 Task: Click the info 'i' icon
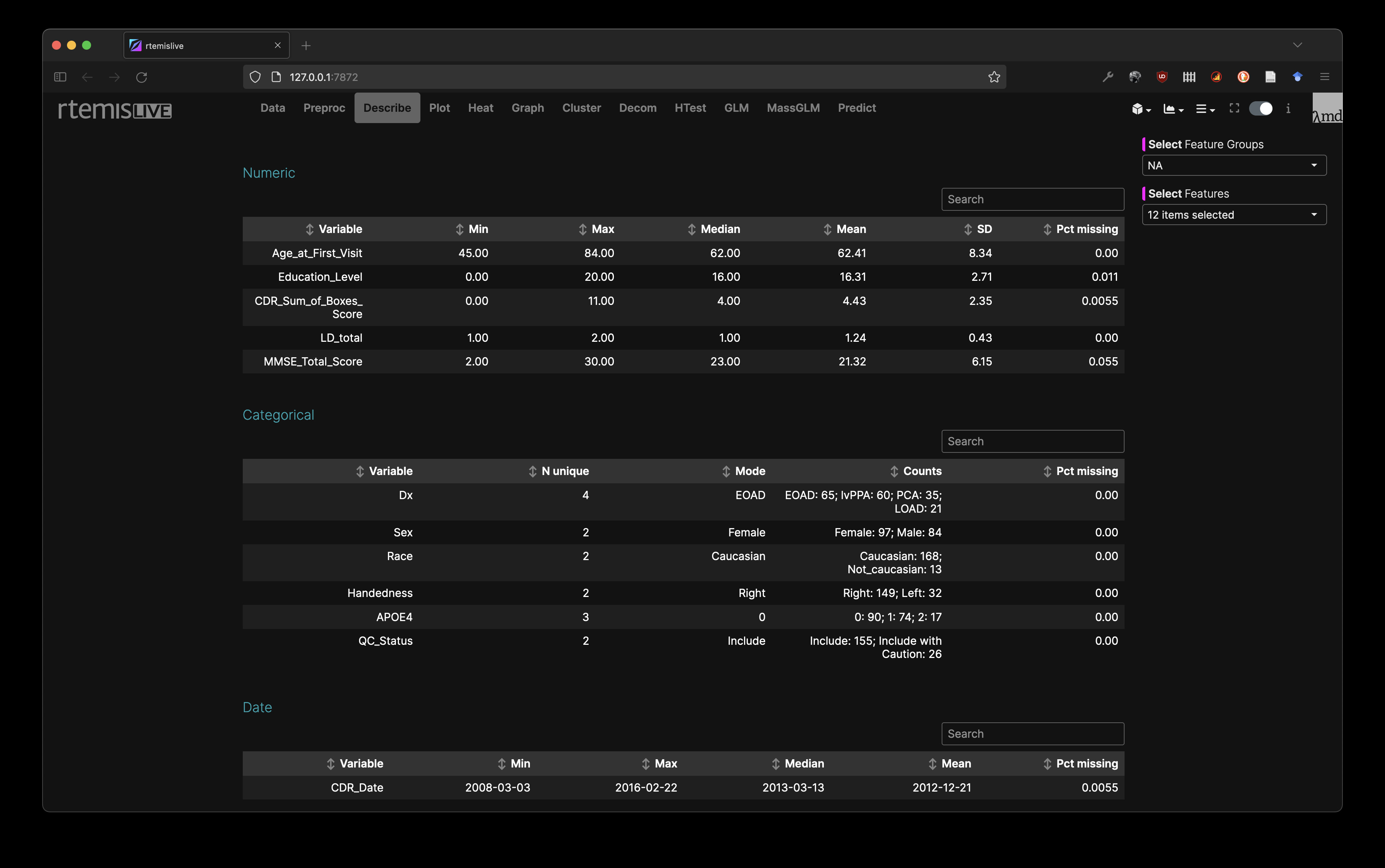1288,108
